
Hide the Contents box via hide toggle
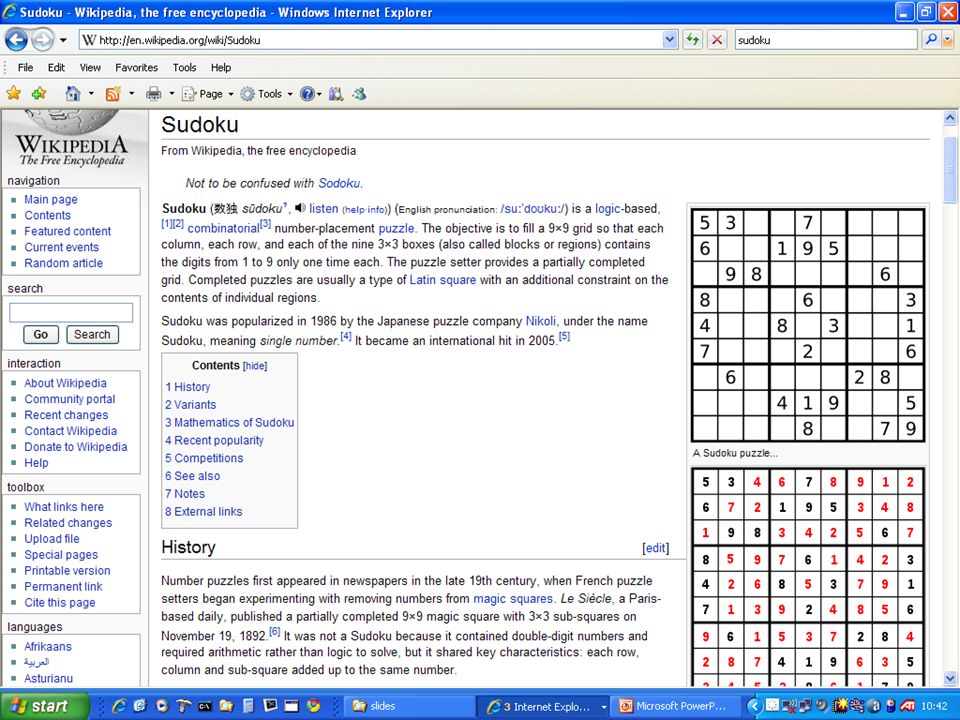[255, 366]
